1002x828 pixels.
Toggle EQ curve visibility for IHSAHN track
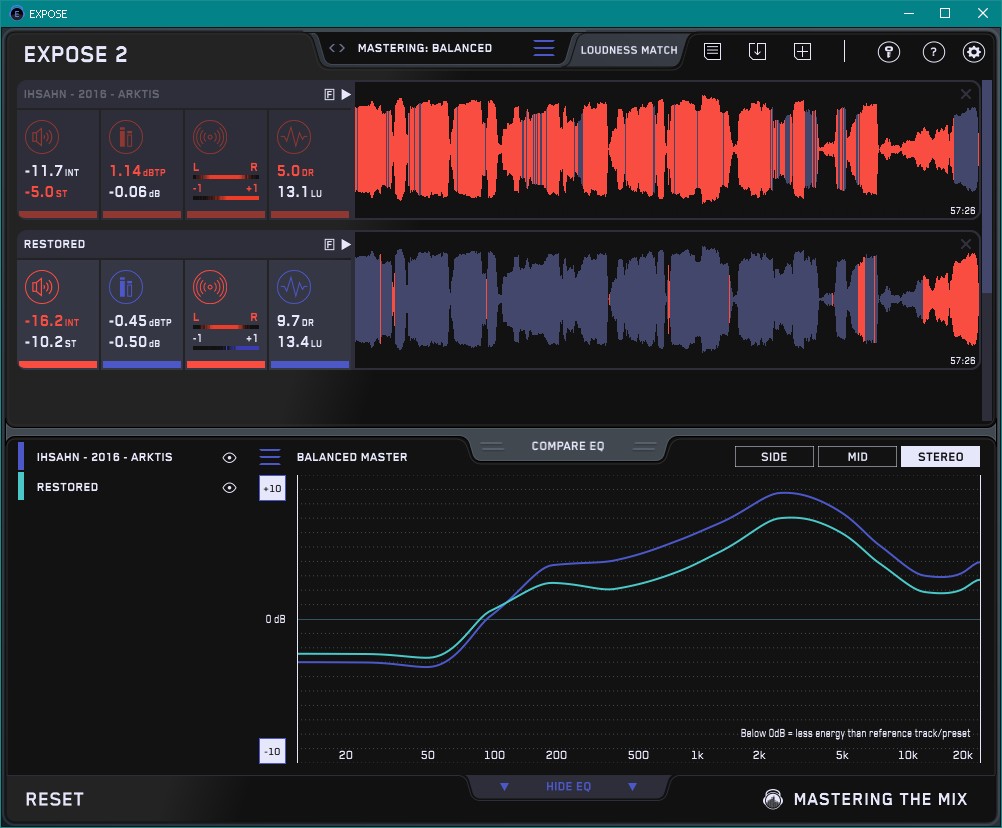click(x=229, y=457)
